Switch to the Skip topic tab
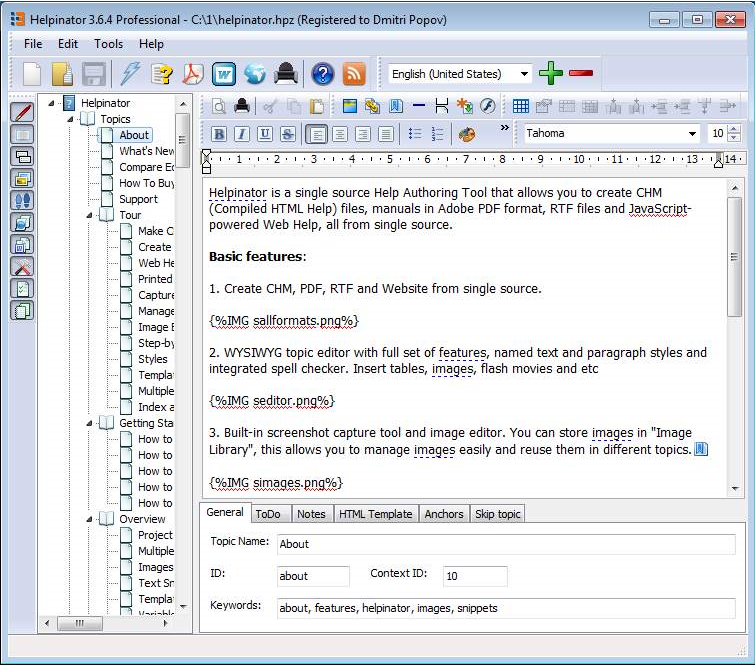The image size is (755, 666). coord(498,514)
